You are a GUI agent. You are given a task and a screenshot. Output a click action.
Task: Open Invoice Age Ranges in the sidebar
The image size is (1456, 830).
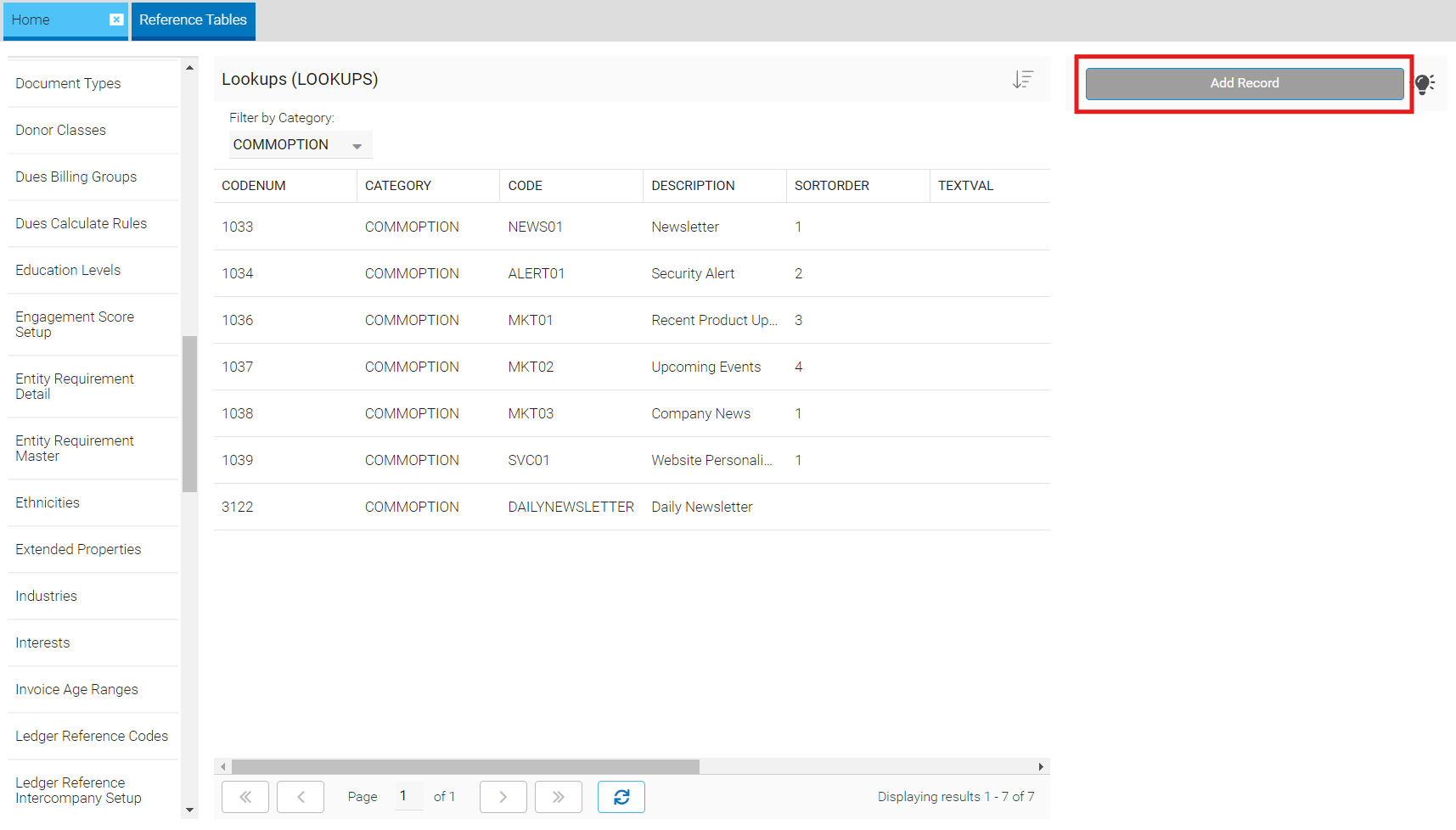[93, 689]
